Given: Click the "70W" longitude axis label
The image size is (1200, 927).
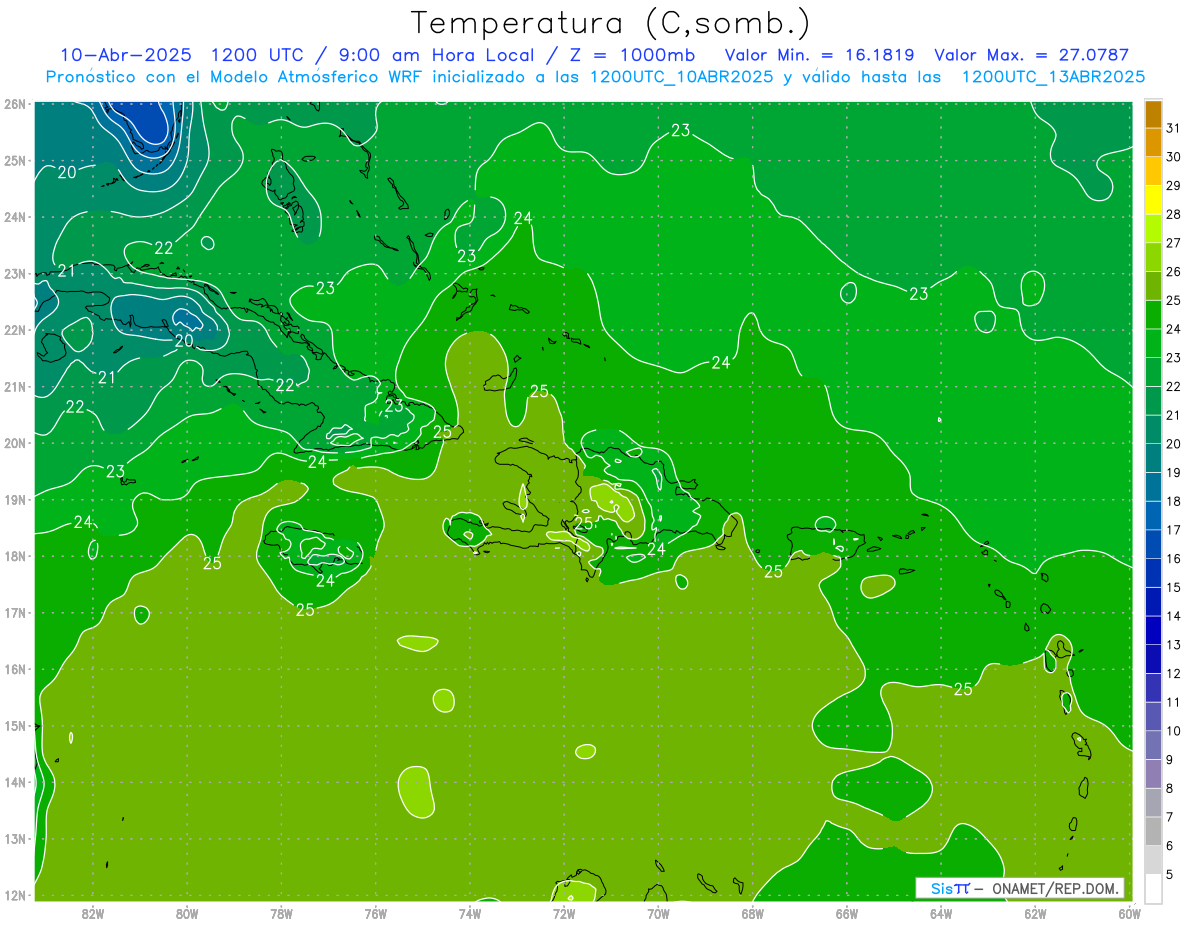Looking at the screenshot, I should point(658,913).
